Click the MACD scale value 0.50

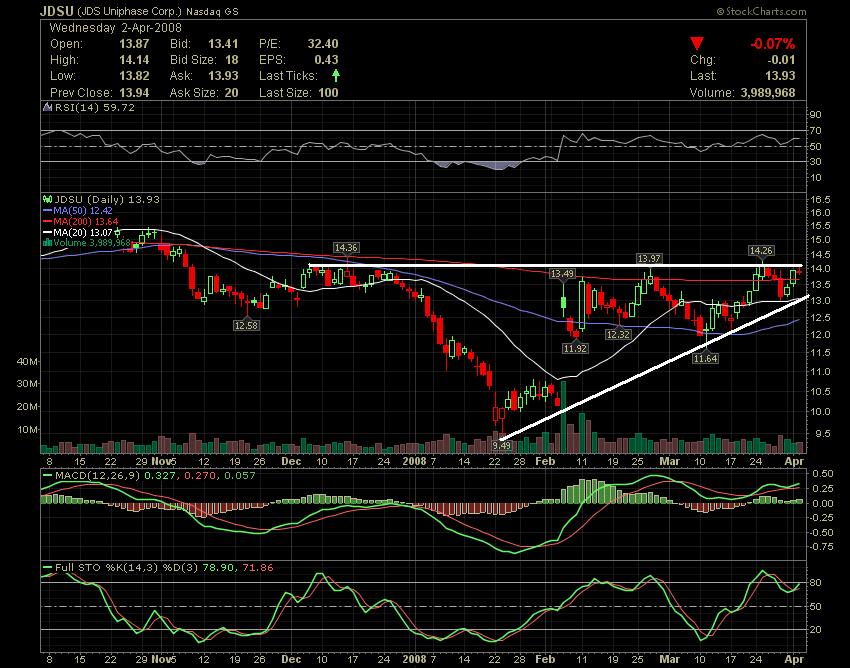[823, 473]
